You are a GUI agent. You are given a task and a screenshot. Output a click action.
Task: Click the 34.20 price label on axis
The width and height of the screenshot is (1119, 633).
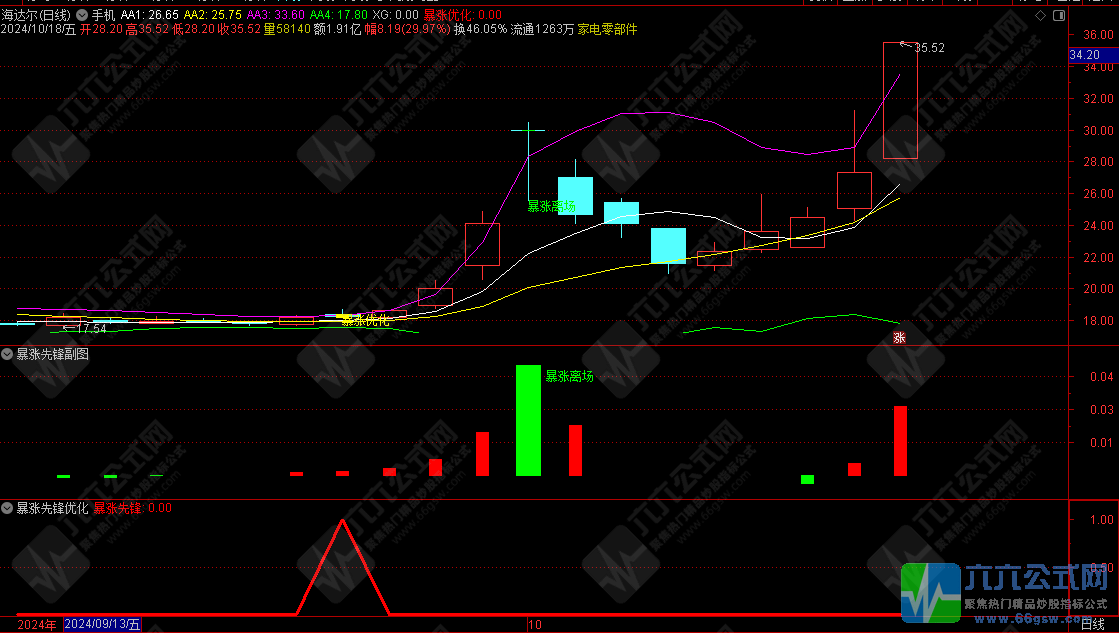[x=1084, y=55]
